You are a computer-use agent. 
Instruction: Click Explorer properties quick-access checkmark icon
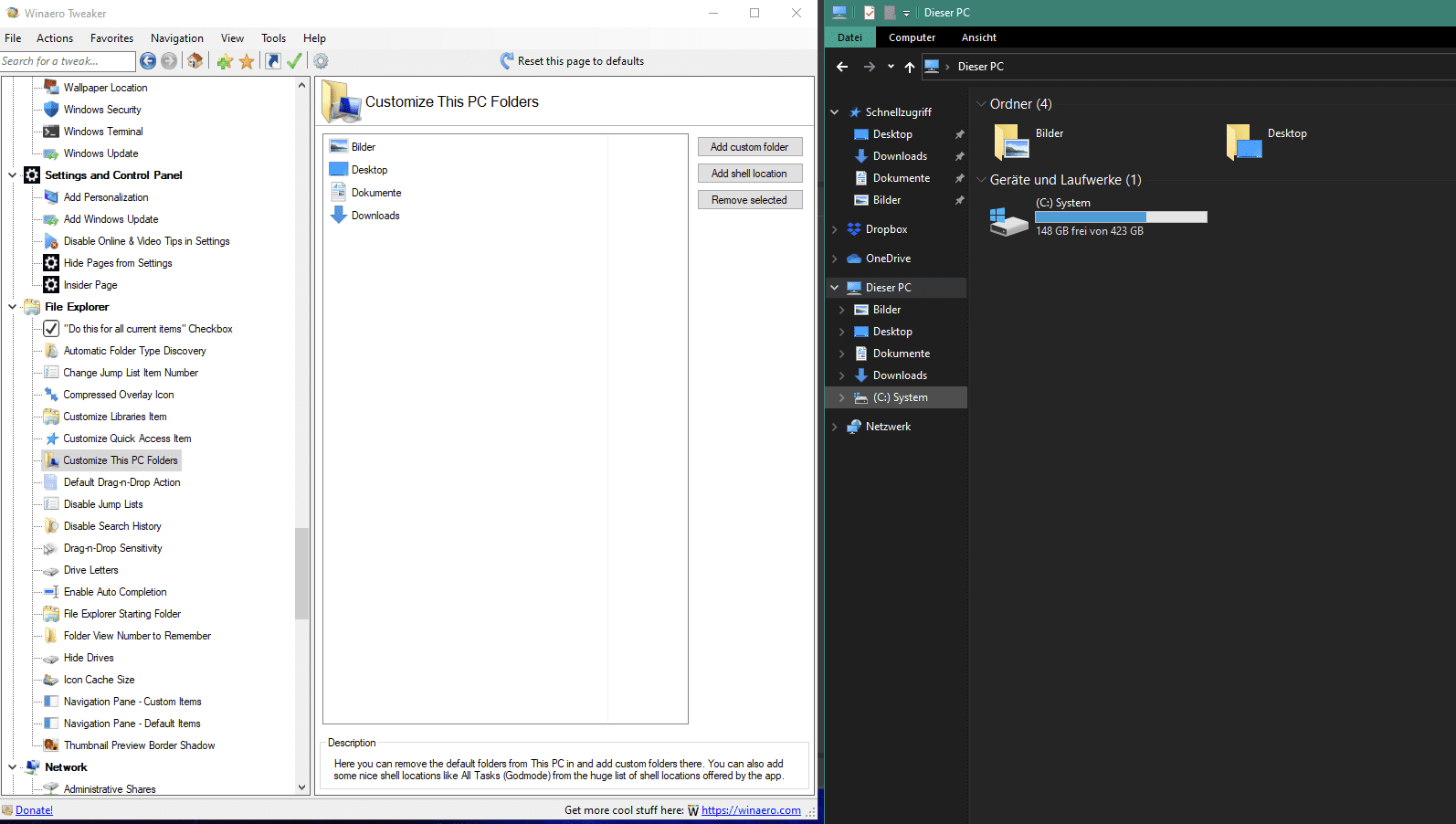coord(870,13)
